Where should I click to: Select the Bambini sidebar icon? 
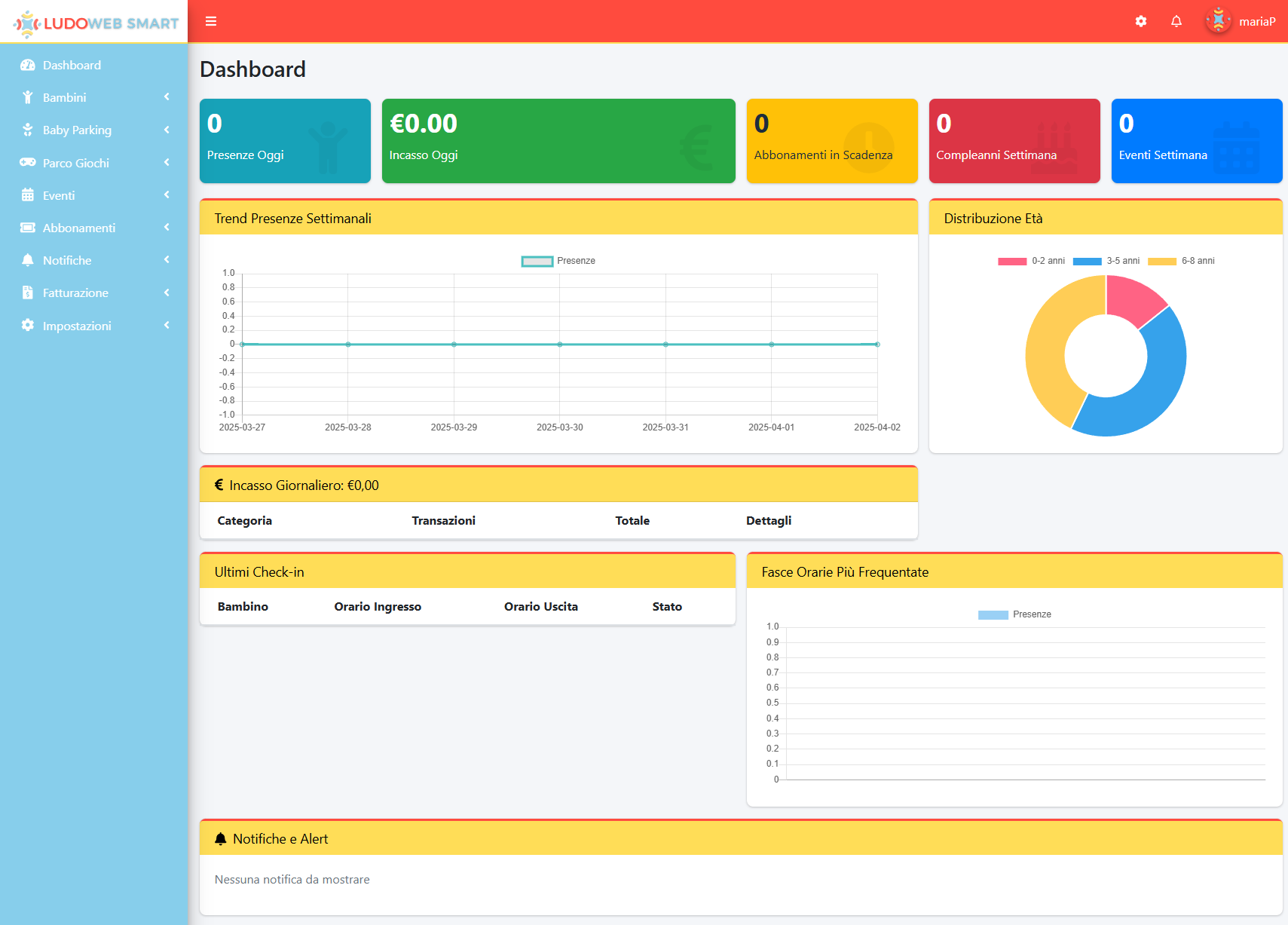tap(28, 97)
